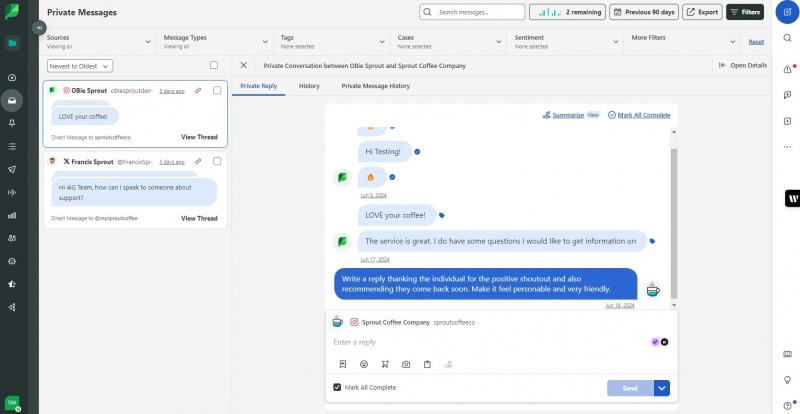Open the list feeds icon in sidebar
This screenshot has width=800, height=414.
(12, 147)
